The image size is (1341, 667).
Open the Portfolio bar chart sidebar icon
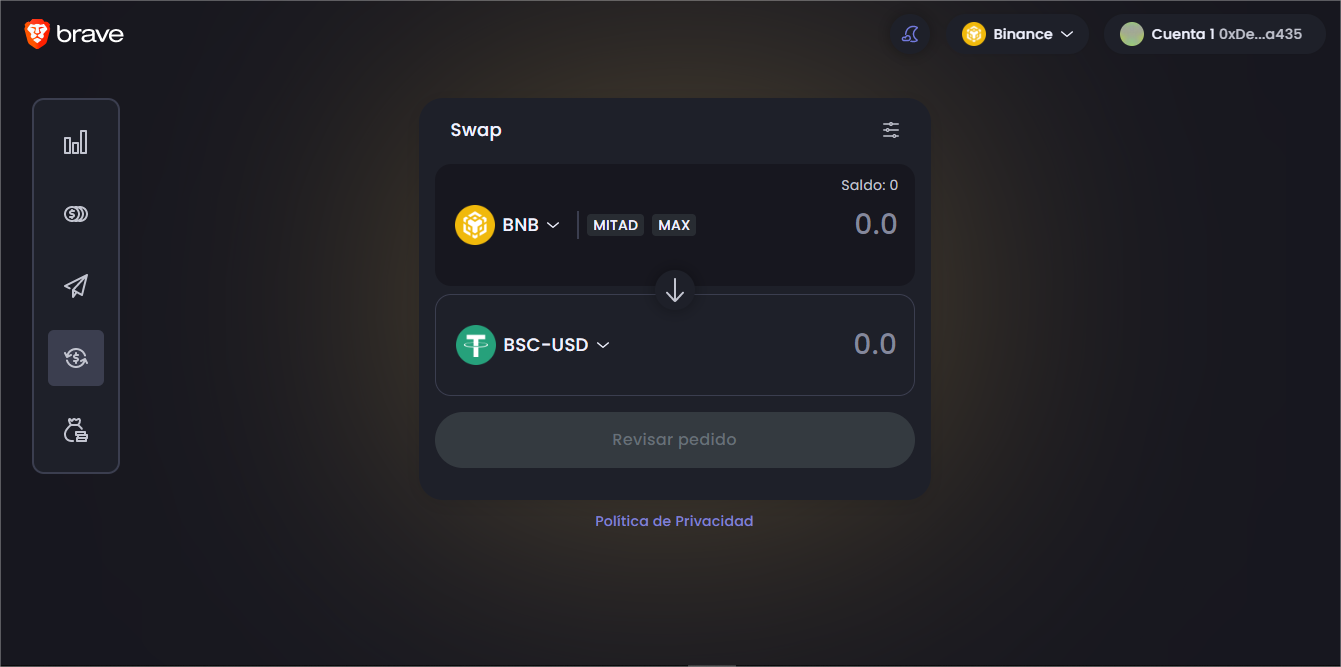pos(76,142)
